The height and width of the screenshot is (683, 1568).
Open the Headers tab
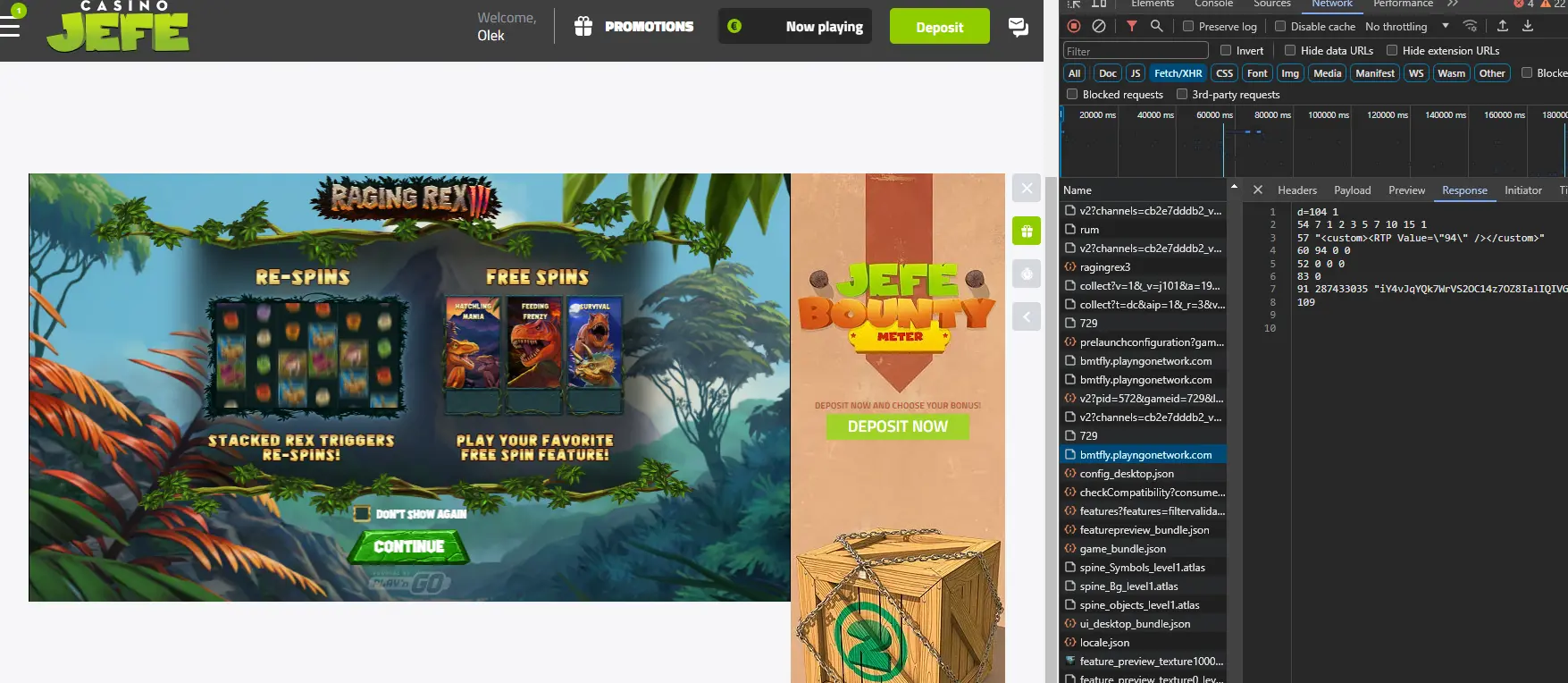pos(1297,190)
